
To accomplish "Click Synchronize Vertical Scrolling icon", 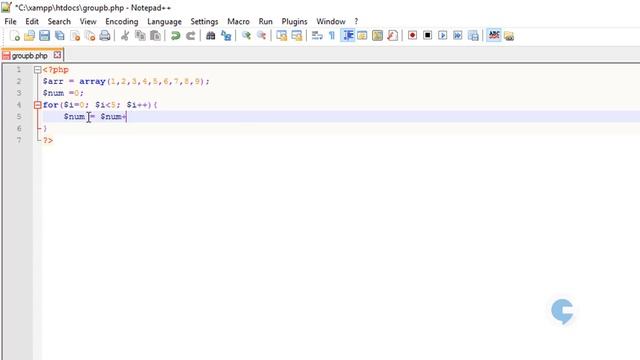I will (x=282, y=36).
